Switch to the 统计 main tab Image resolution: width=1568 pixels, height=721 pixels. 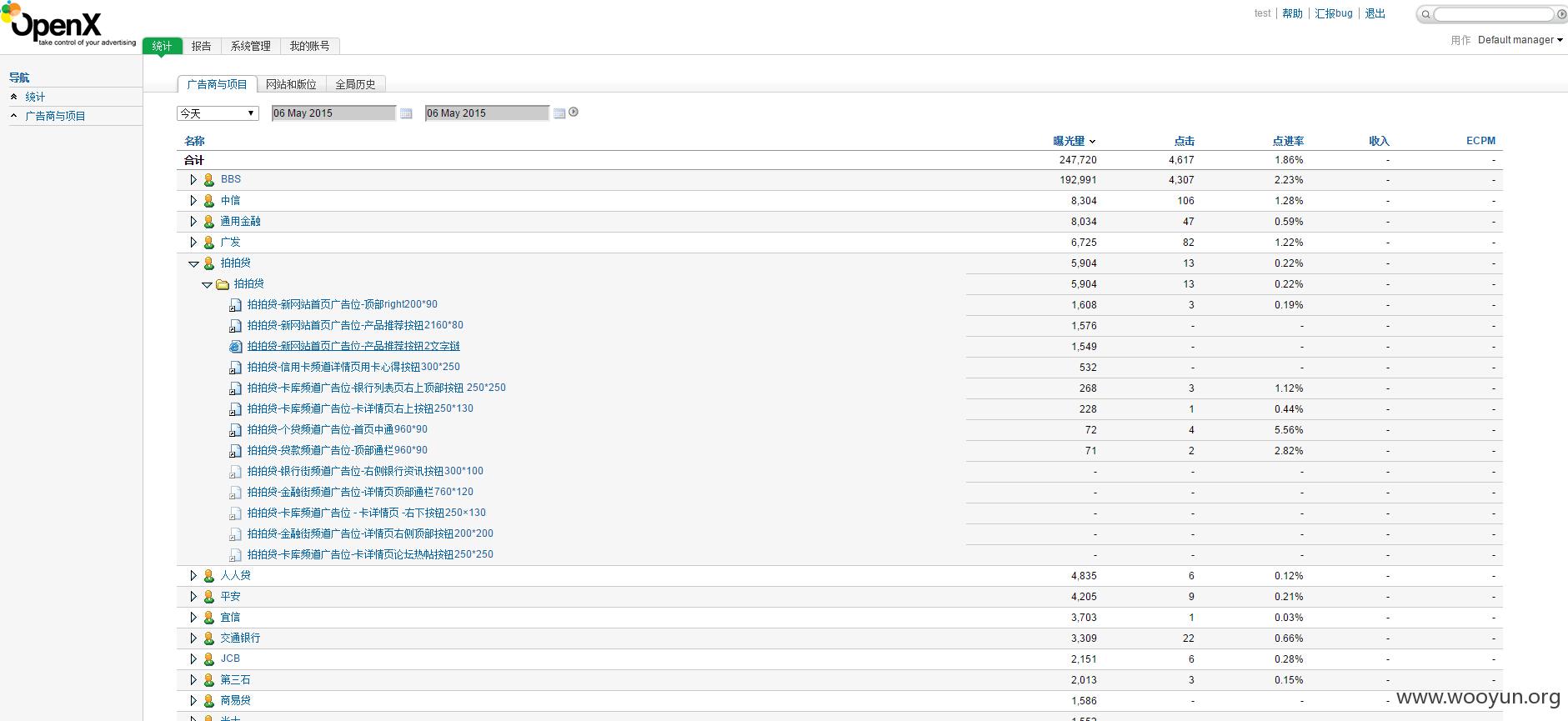(162, 46)
